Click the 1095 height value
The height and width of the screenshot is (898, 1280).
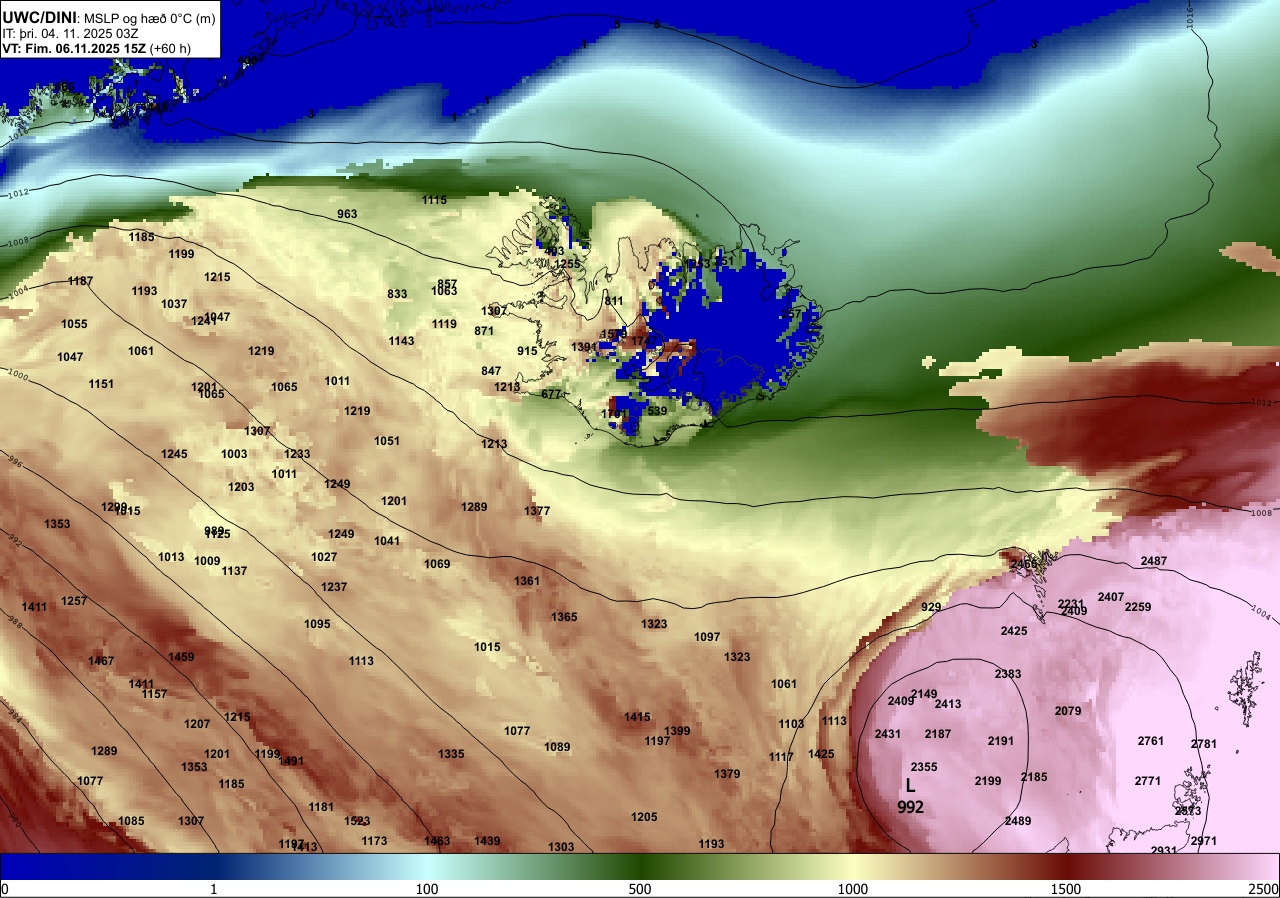(x=317, y=624)
